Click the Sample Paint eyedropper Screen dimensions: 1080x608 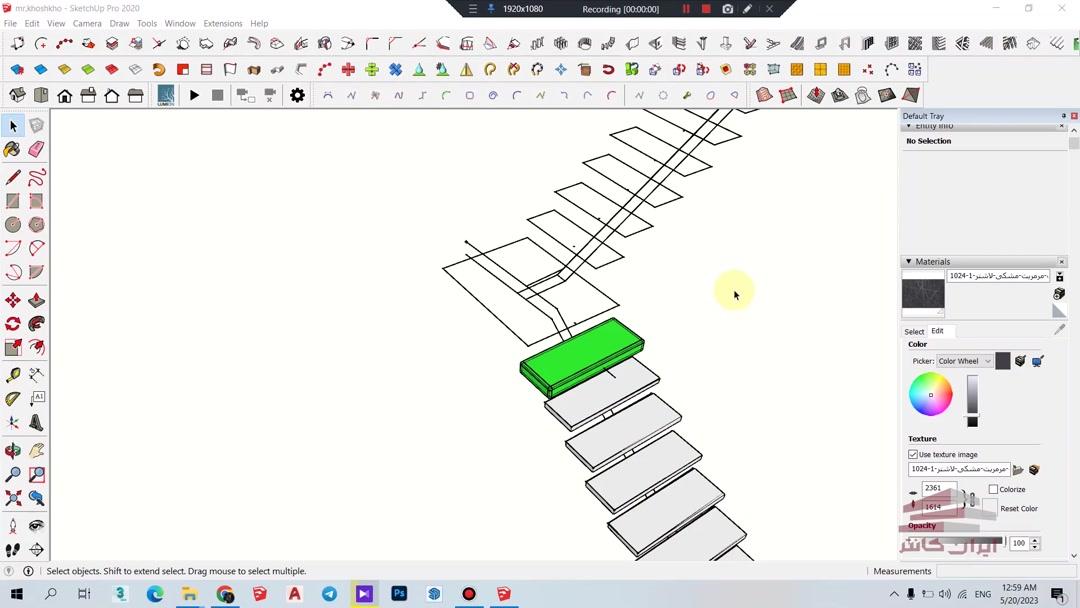click(1059, 331)
